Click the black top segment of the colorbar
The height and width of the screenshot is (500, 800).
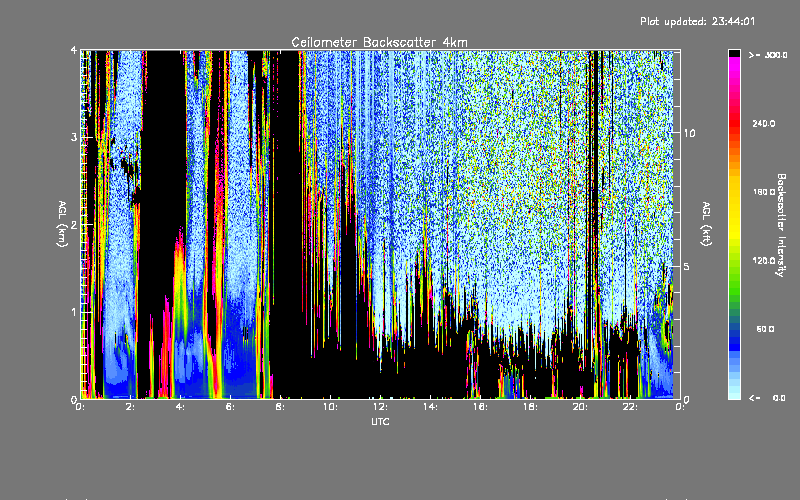[x=734, y=54]
